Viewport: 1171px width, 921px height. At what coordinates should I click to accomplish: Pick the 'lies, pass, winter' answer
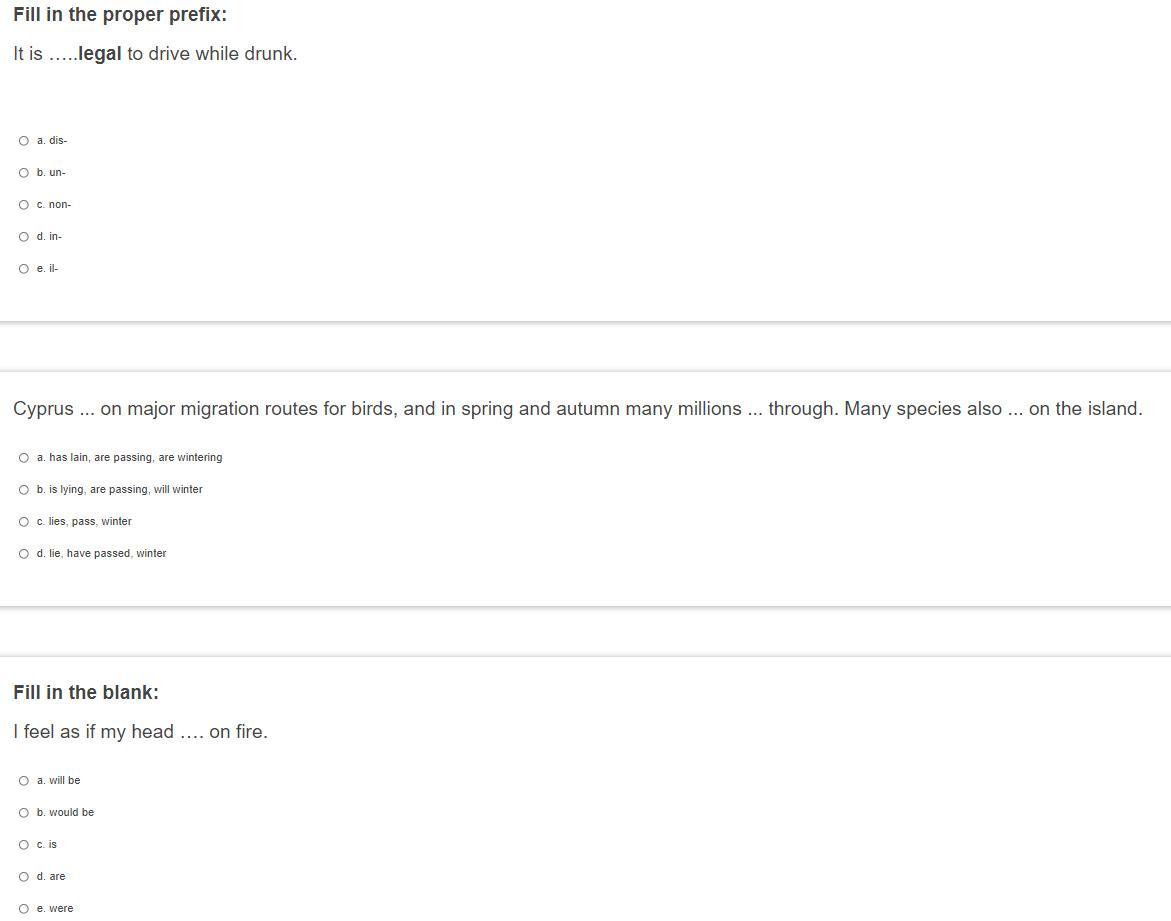pyautogui.click(x=24, y=522)
